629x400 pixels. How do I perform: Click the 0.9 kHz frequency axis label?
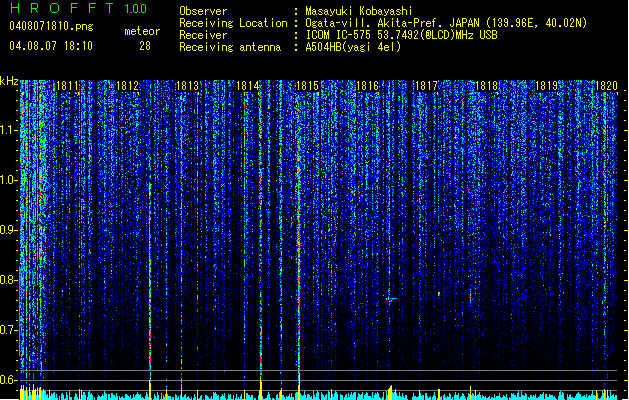tap(8, 230)
